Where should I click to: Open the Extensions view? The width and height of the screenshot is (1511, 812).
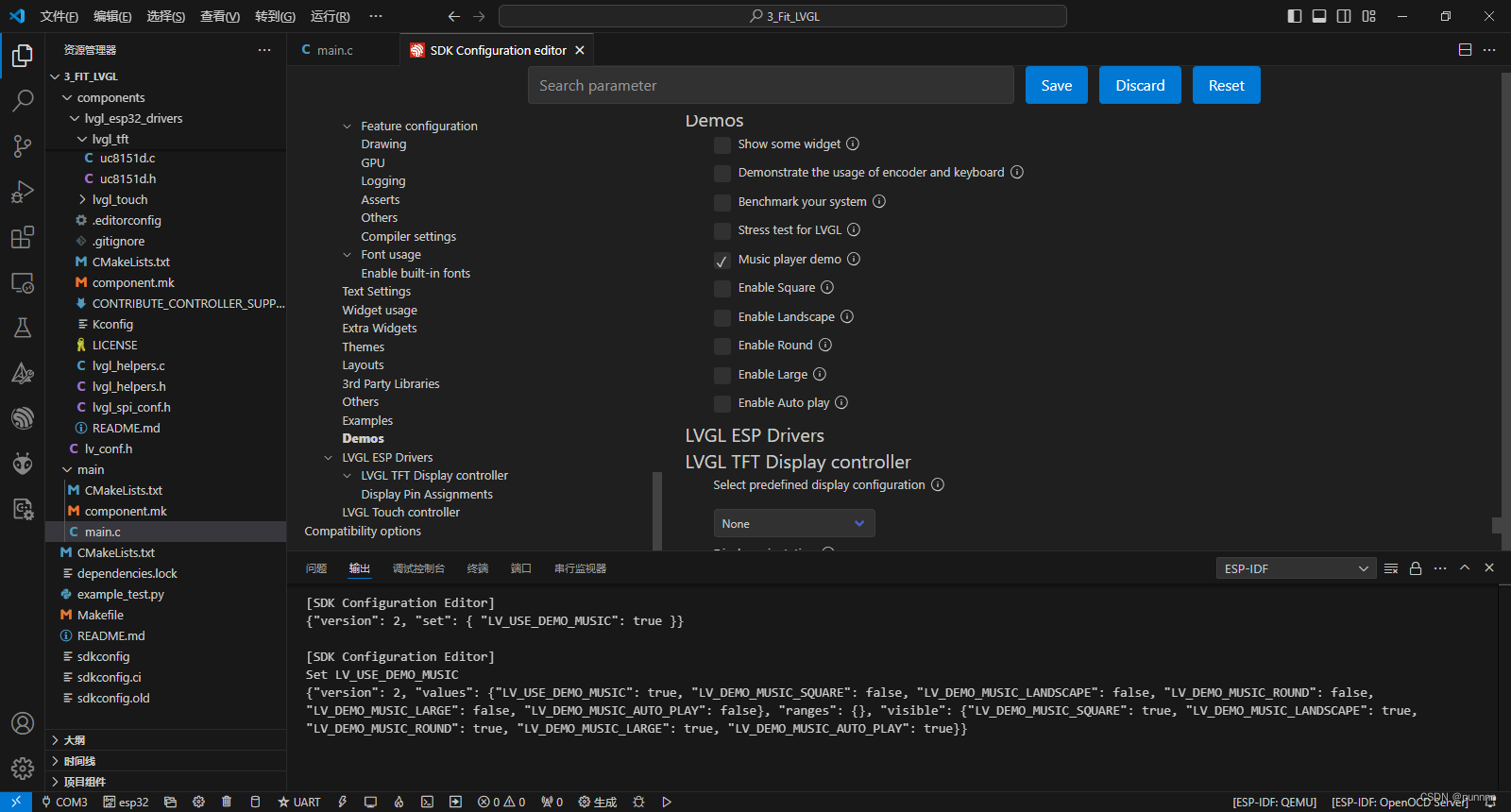23,237
